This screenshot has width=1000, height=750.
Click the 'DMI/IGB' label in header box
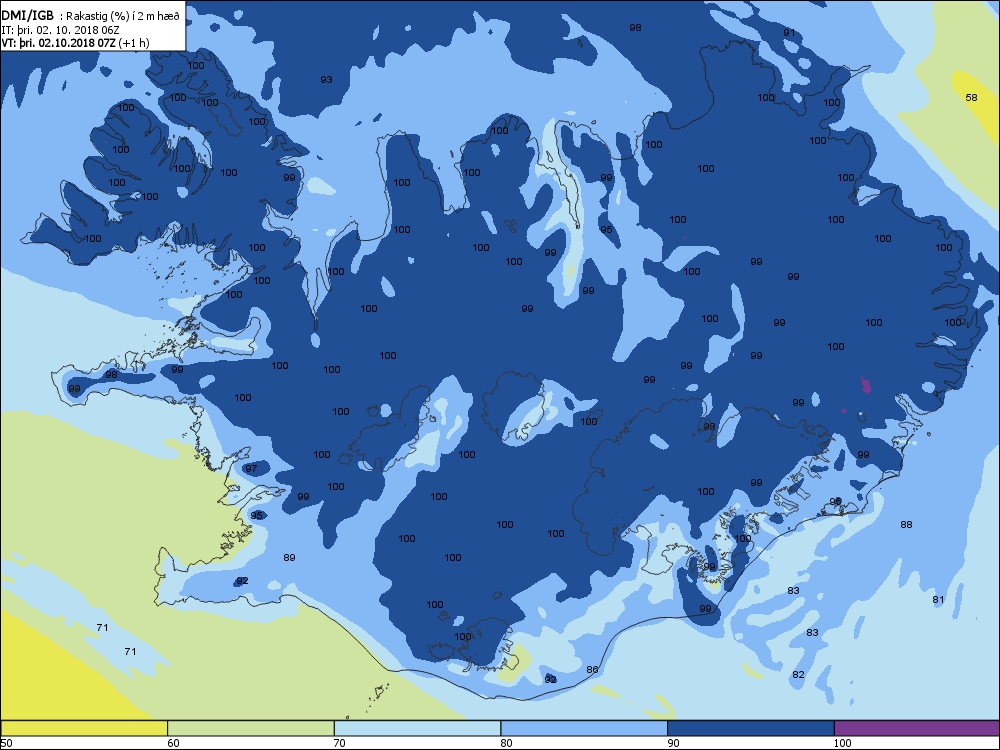click(28, 16)
